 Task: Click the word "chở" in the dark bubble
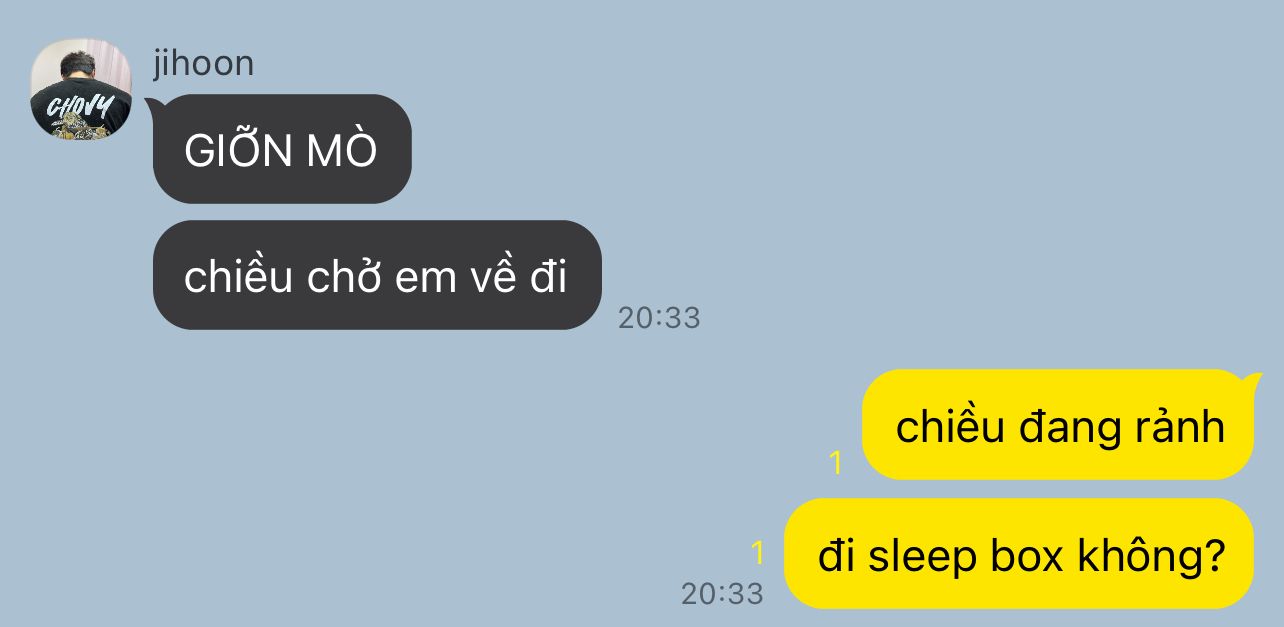point(337,277)
